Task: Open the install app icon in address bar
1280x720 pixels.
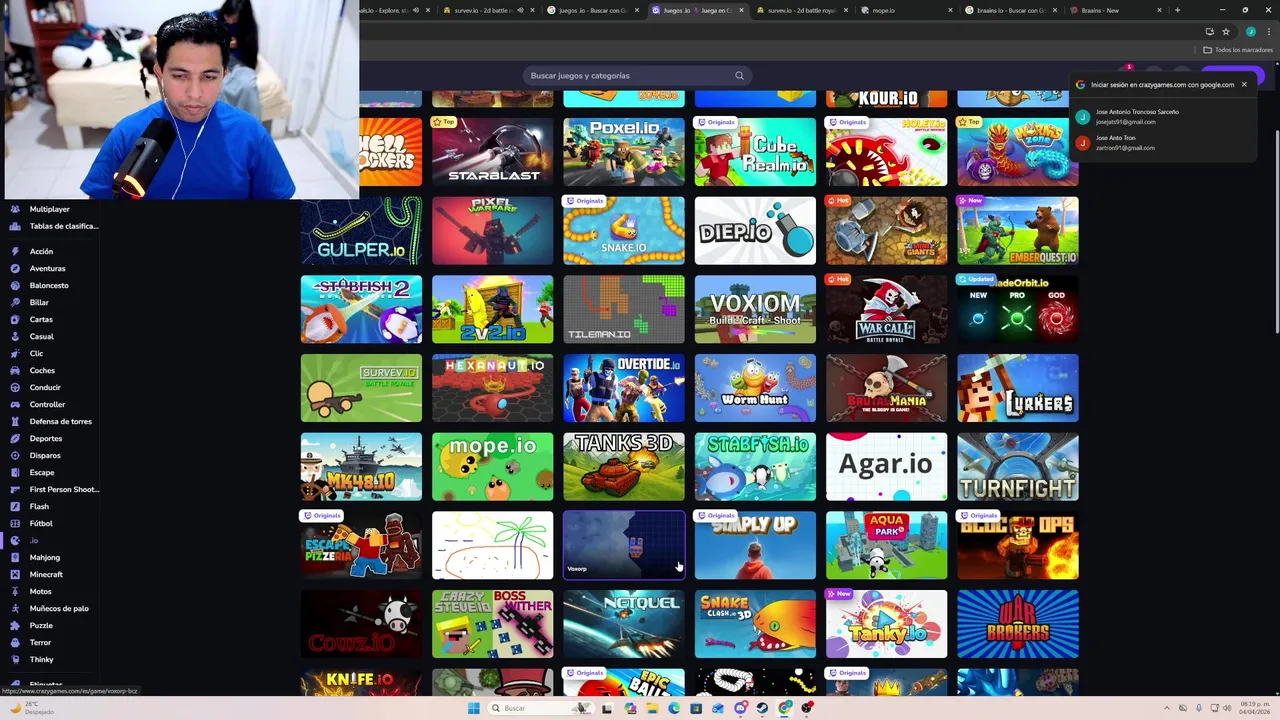Action: tap(1209, 31)
